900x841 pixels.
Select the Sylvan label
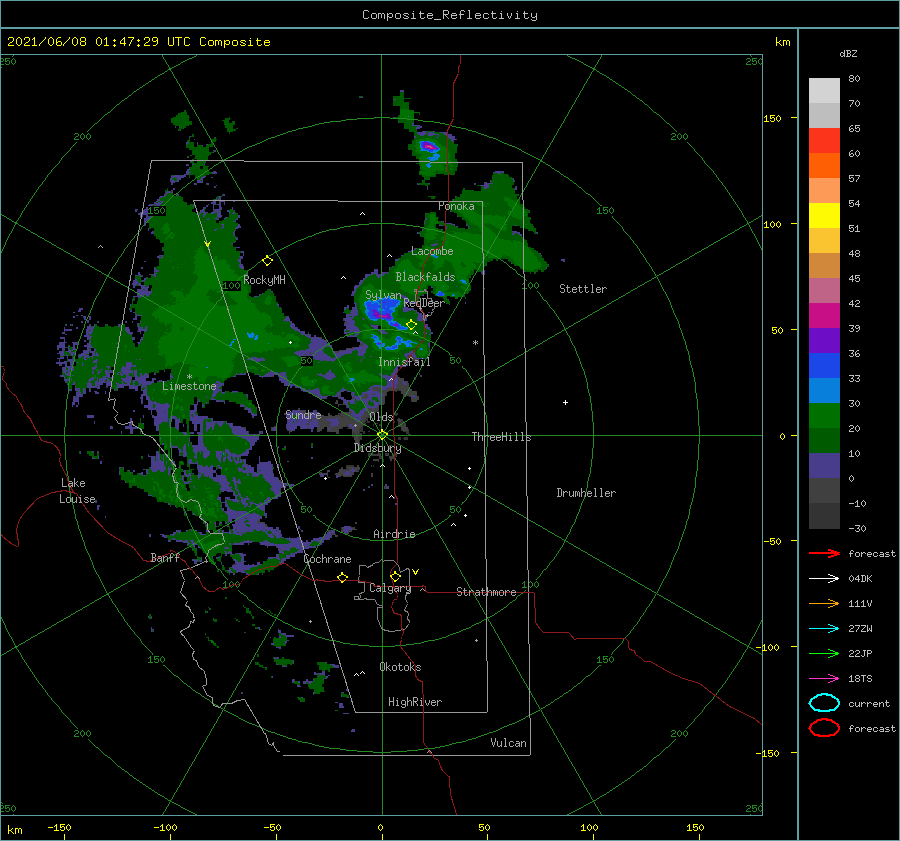point(383,295)
